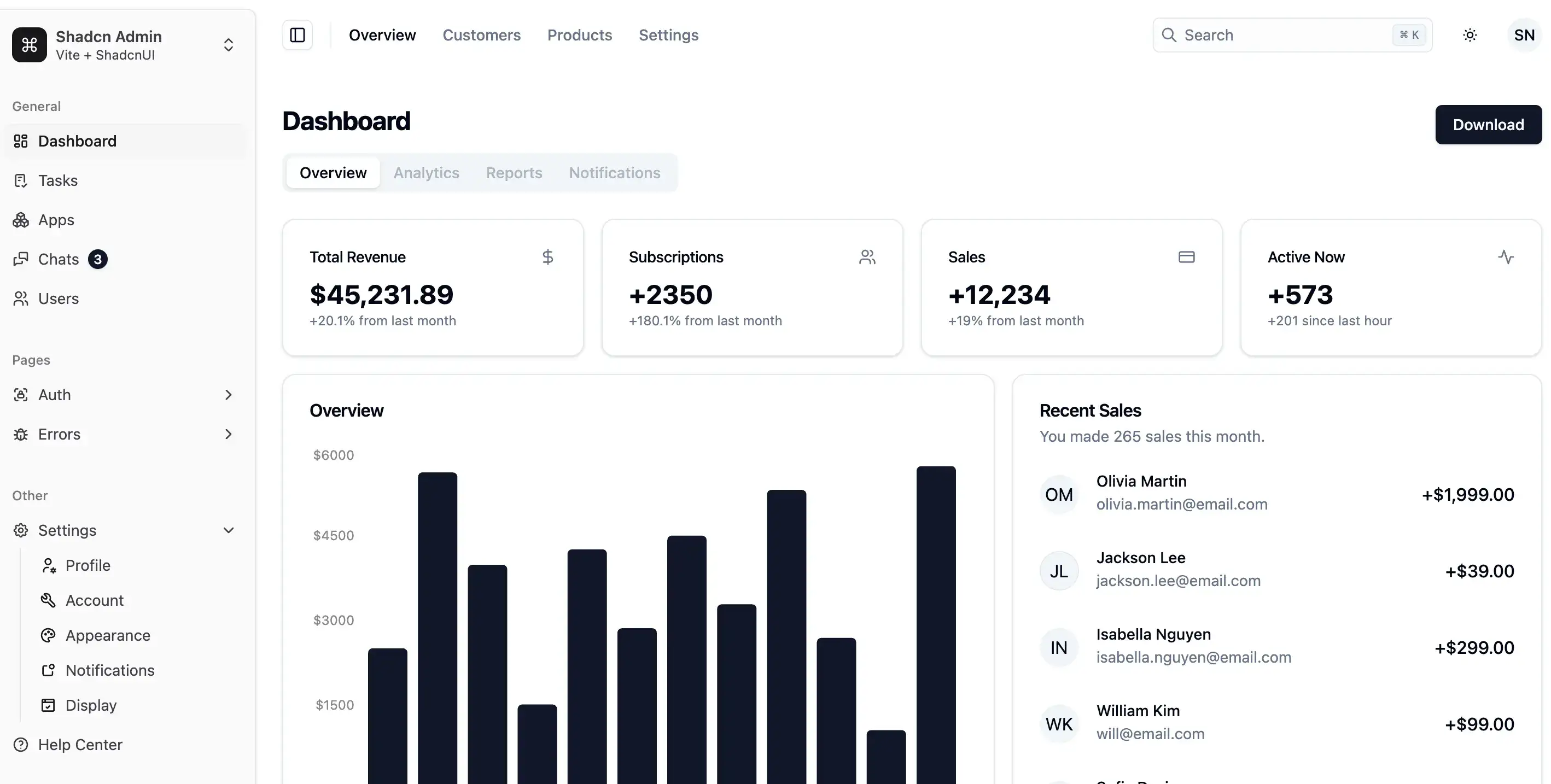Click the users icon on Subscriptions card
The width and height of the screenshot is (1551, 784).
tap(867, 257)
